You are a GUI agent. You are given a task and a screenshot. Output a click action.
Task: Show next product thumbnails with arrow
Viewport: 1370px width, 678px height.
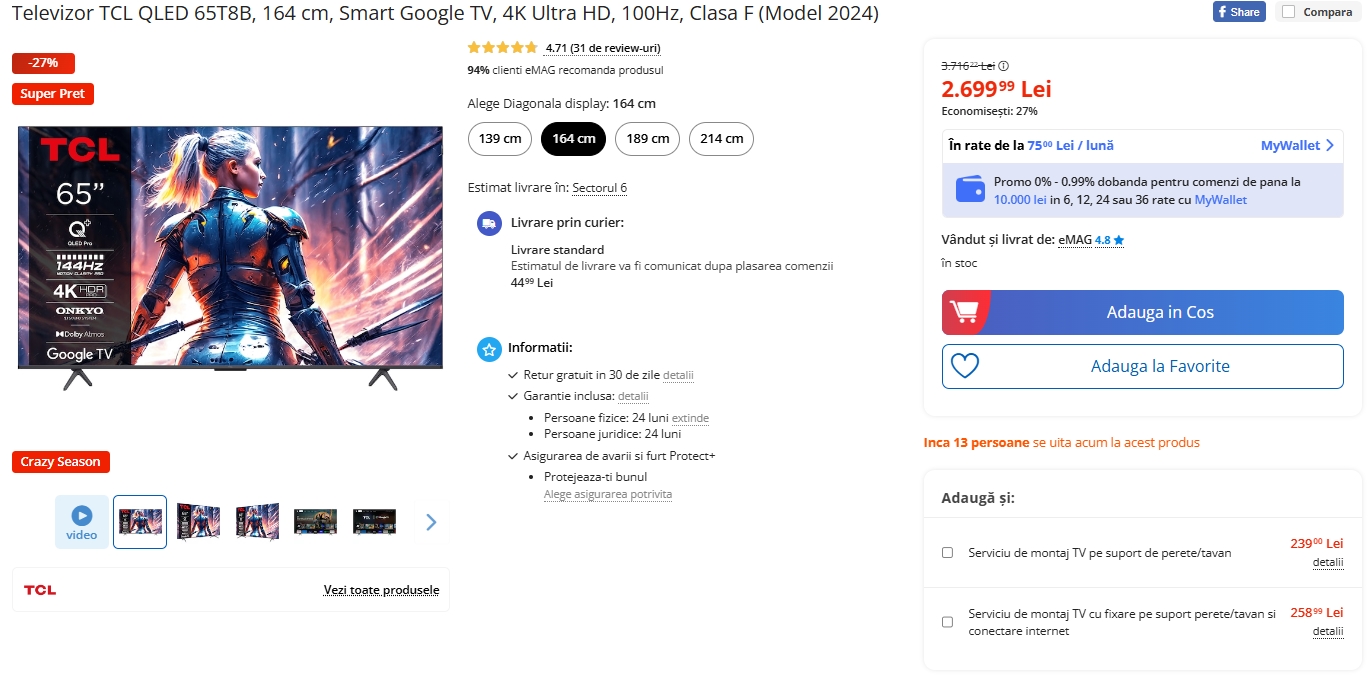tap(431, 522)
